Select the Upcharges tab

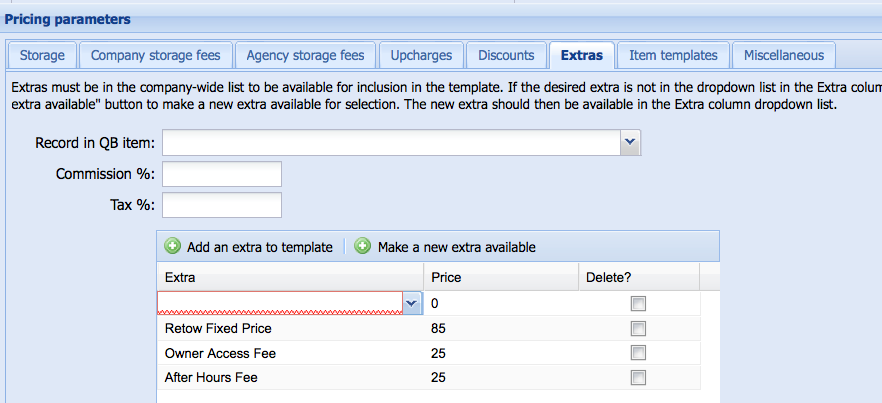point(421,56)
